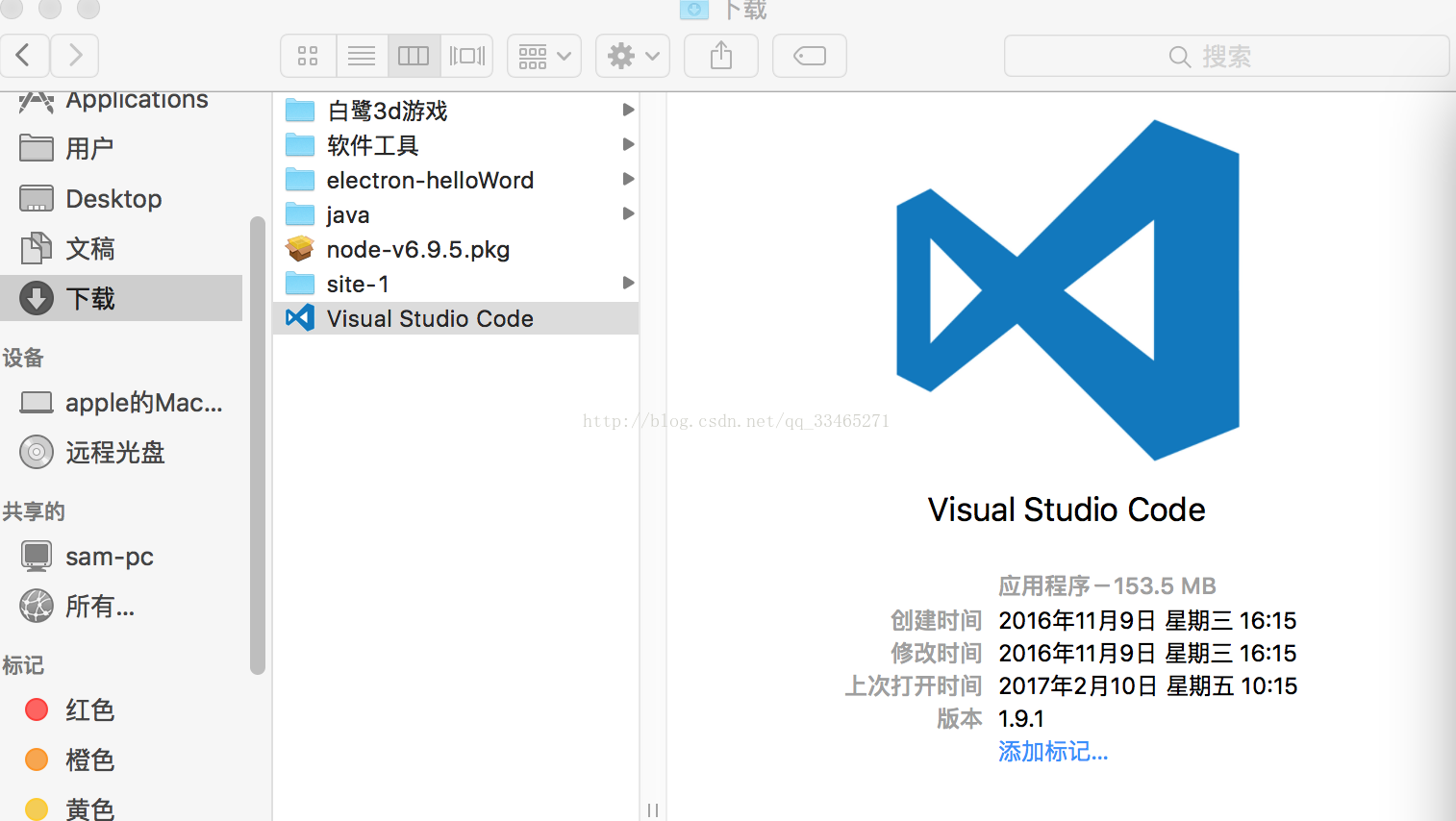Expand 白鹭3d游戏 folder arrow

628,110
